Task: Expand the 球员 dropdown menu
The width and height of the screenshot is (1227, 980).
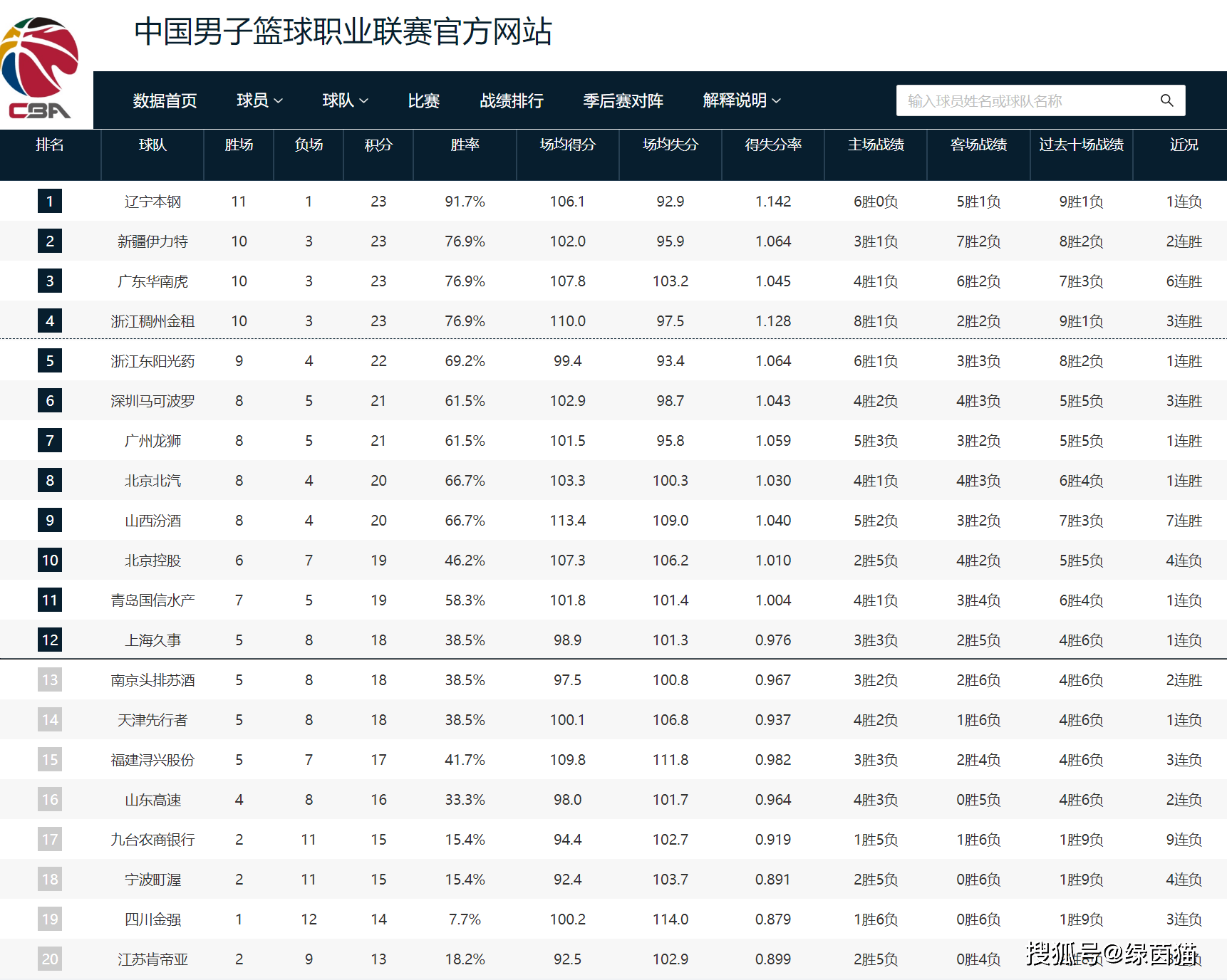Action: tap(259, 100)
